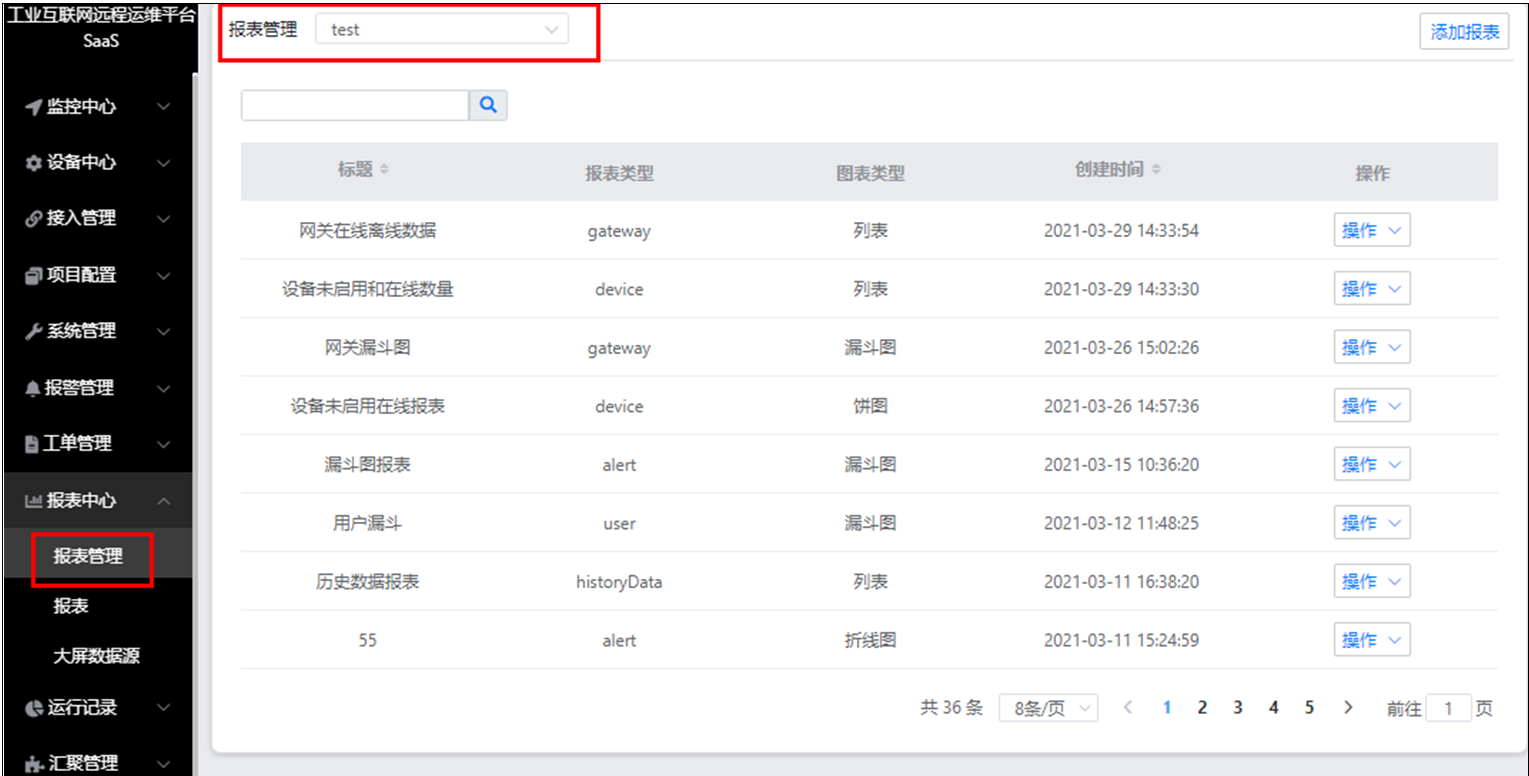Open 操作 dropdown for 设备未启用和在线数量
Viewport: 1529px width, 776px height.
1372,289
